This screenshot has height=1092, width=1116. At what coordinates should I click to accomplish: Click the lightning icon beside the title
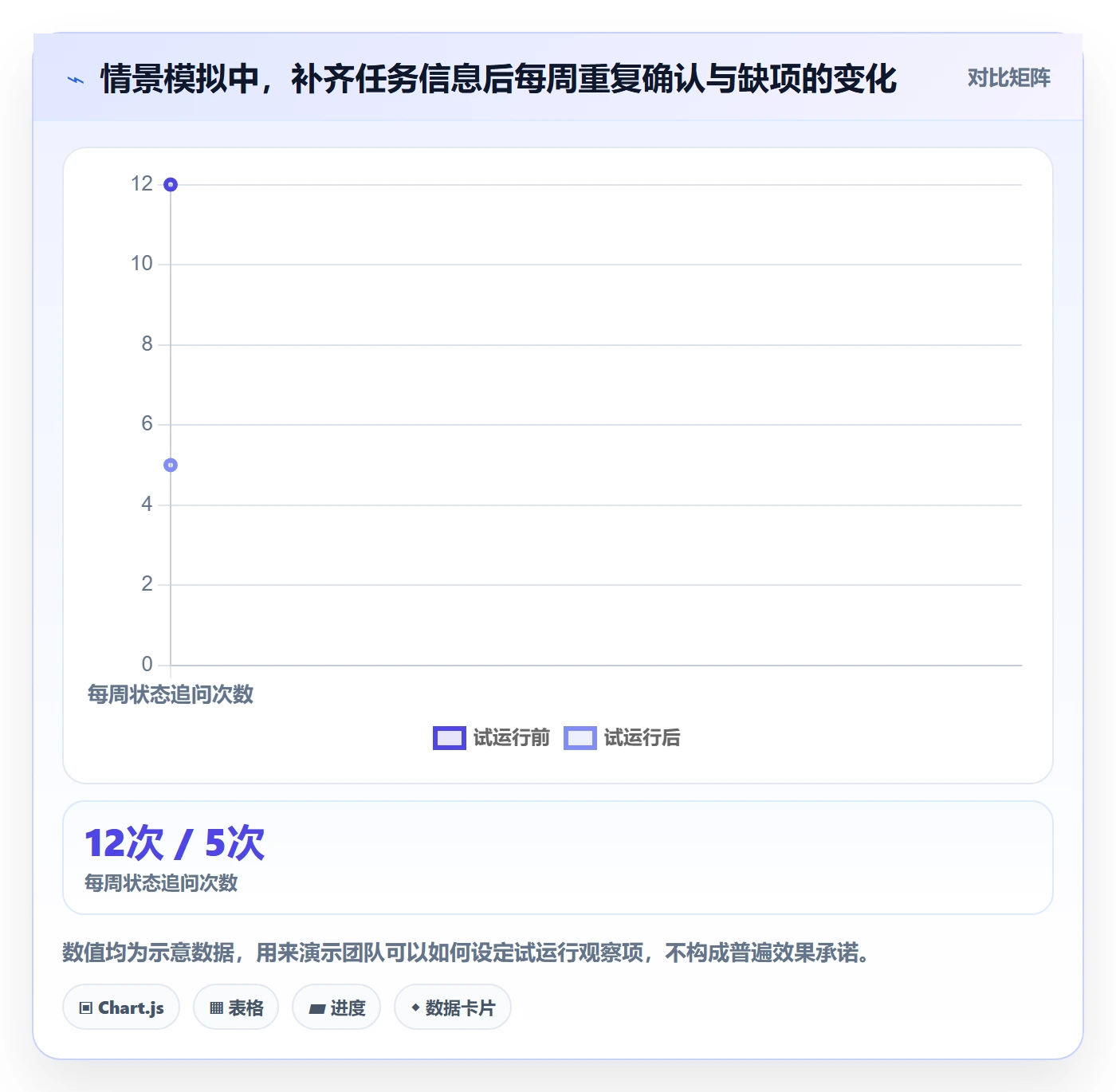(x=76, y=80)
